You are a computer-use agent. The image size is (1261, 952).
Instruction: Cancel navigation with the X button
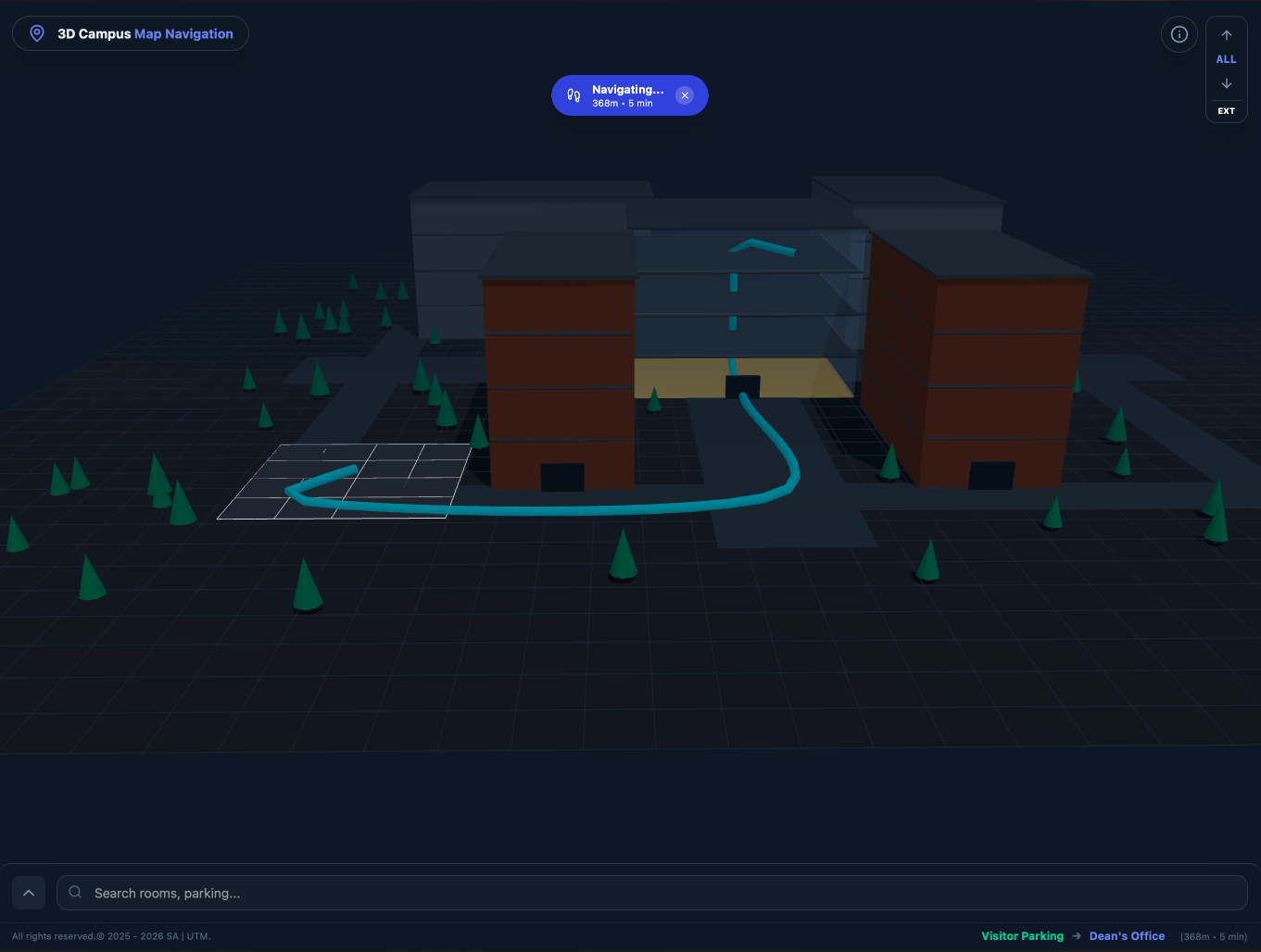pos(685,95)
